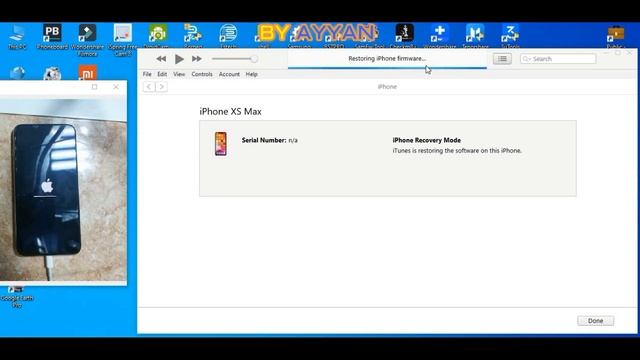Click the Serial Number label
The image size is (640, 360).
pyautogui.click(x=264, y=140)
